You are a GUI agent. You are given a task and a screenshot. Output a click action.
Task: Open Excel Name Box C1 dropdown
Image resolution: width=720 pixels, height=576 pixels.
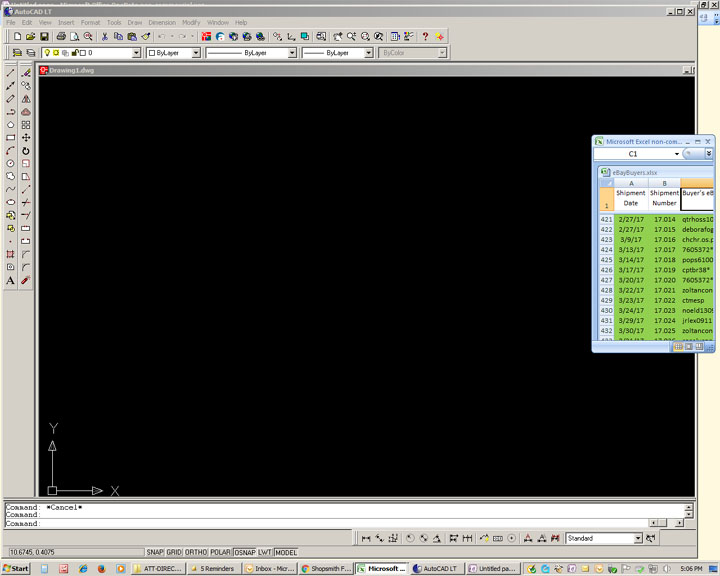click(x=677, y=154)
